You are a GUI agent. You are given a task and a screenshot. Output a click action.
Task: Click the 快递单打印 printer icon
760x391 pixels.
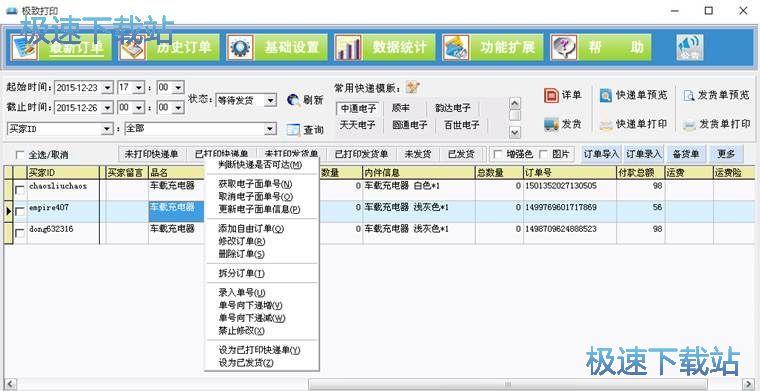[x=606, y=125]
